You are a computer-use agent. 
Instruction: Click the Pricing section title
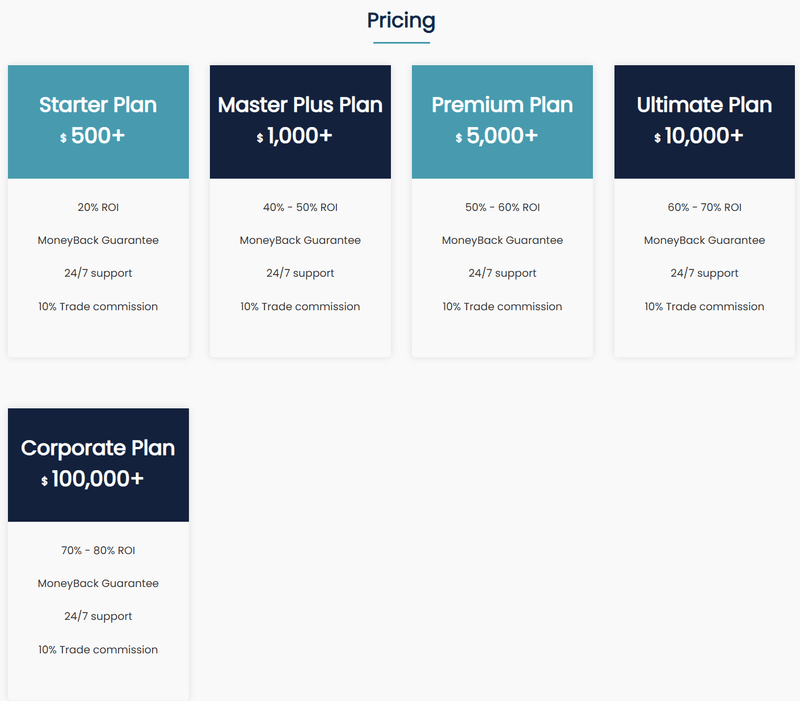click(x=401, y=21)
